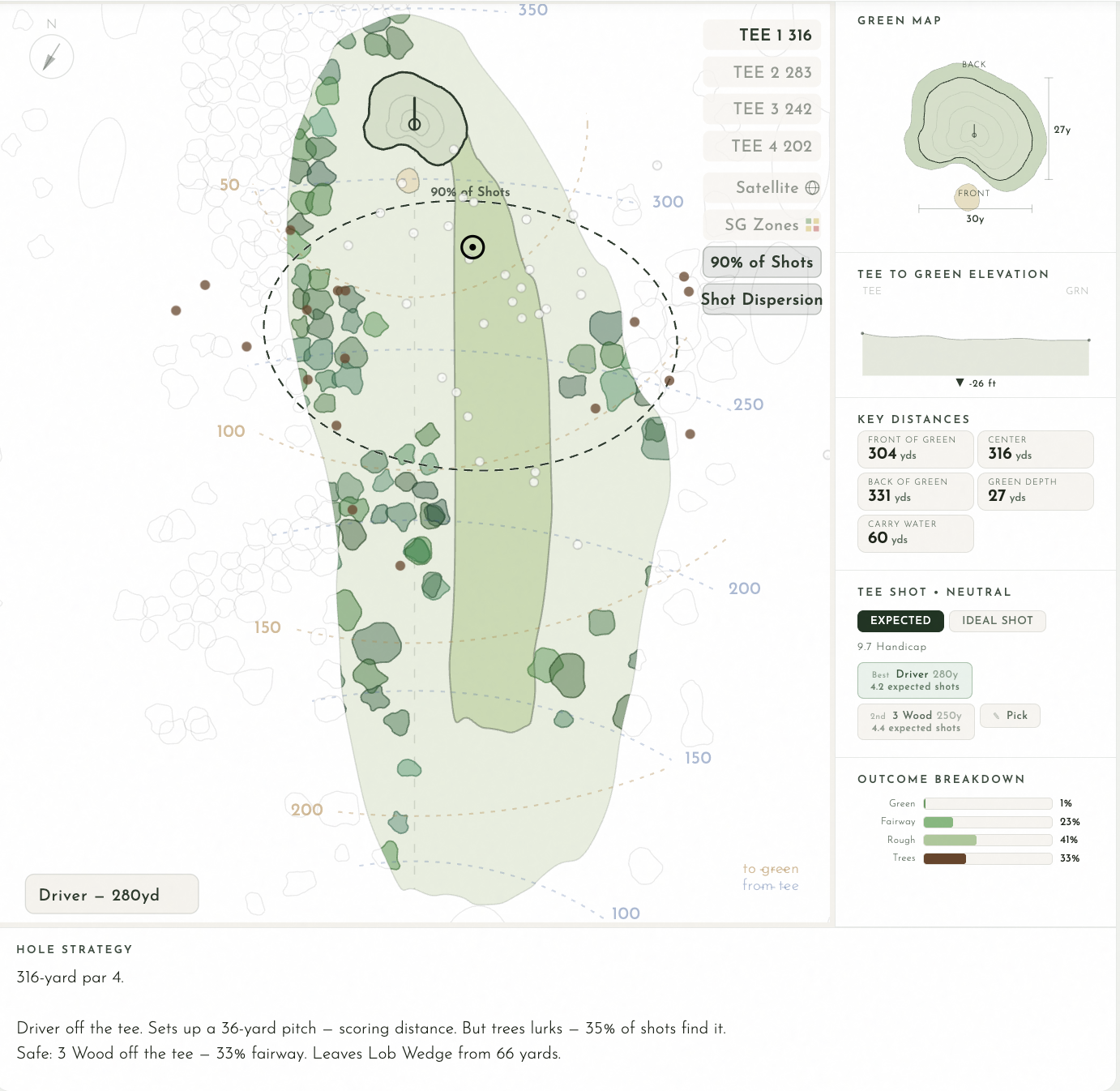Toggle the Satellite globe icon
1120x1091 pixels.
810,187
